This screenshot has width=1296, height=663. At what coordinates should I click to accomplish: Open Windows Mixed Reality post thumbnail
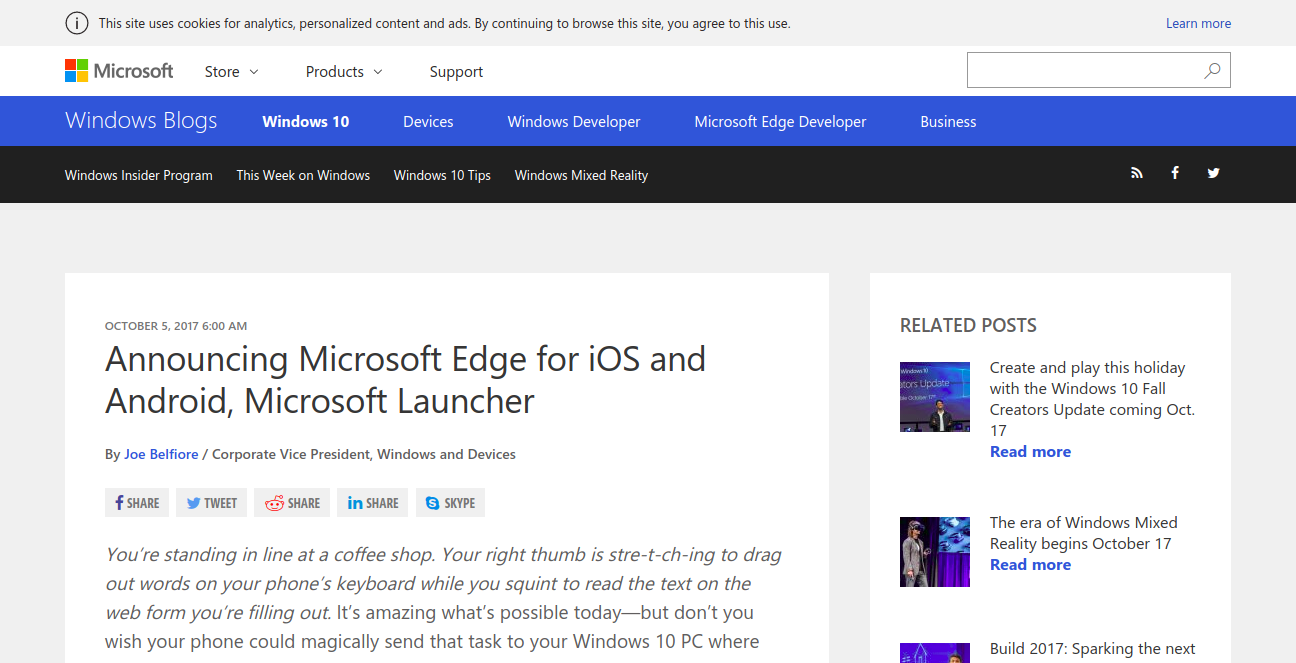pyautogui.click(x=935, y=552)
